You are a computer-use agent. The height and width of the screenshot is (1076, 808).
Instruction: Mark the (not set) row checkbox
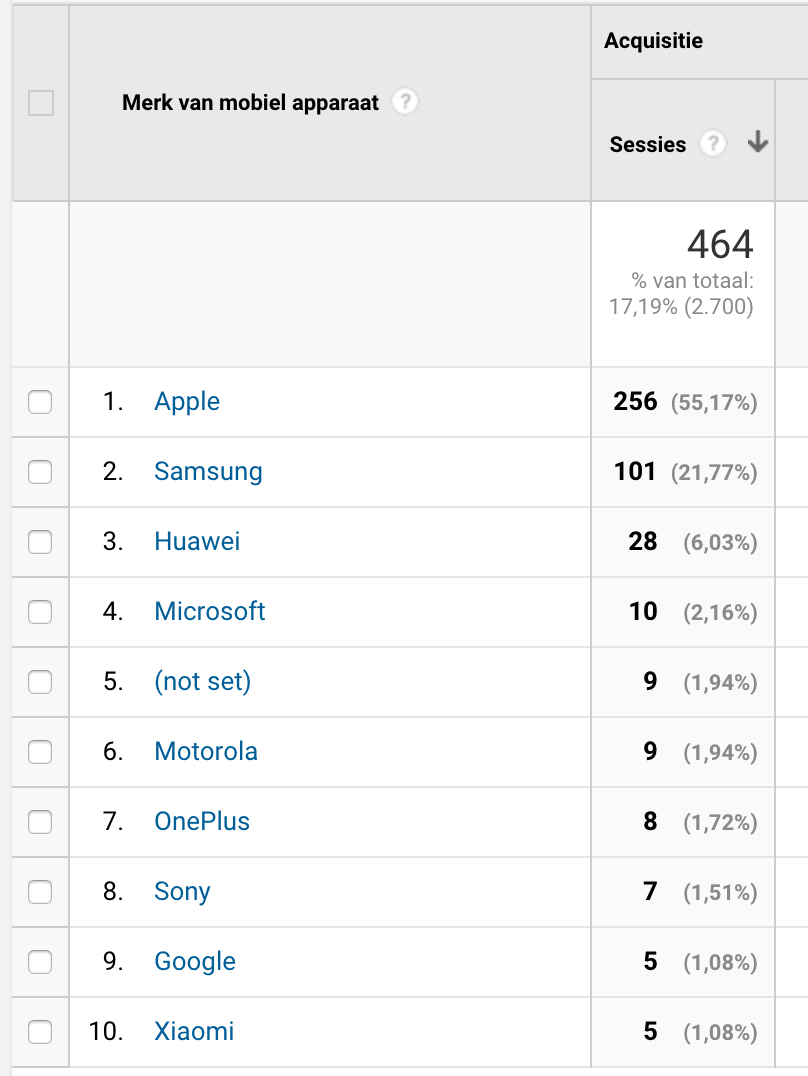[40, 682]
